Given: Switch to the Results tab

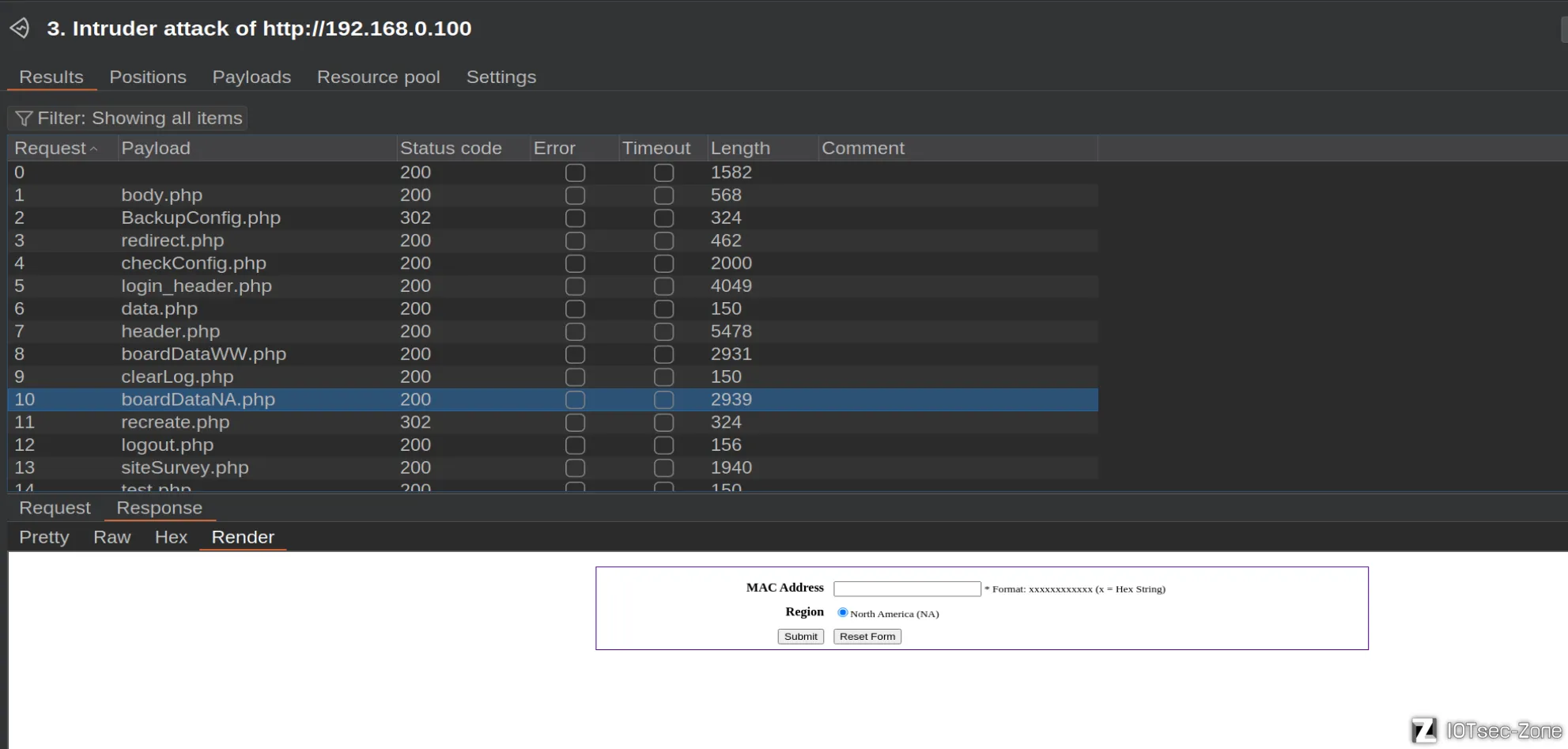Looking at the screenshot, I should [x=51, y=77].
